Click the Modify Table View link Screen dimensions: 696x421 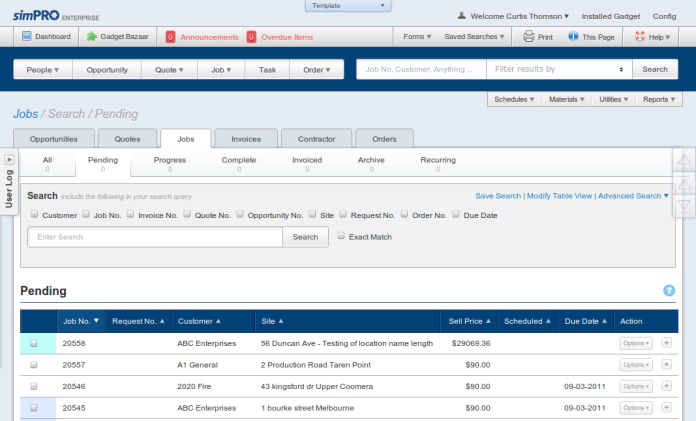coord(559,196)
